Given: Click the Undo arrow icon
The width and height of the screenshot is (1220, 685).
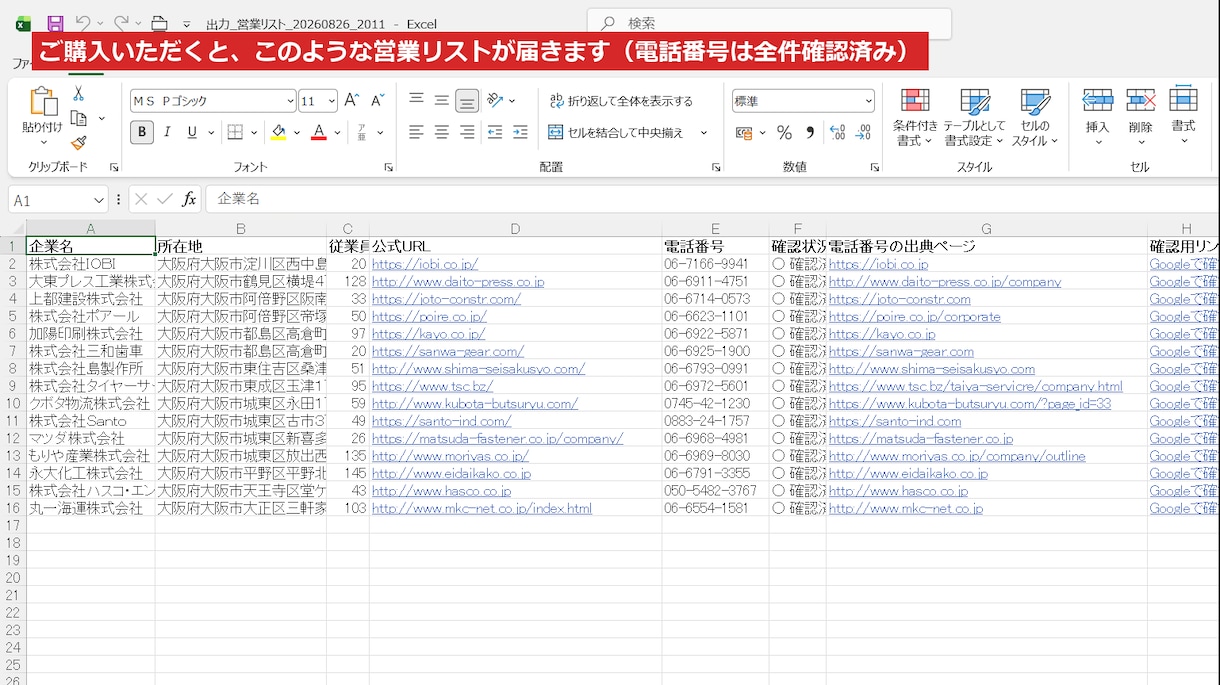Looking at the screenshot, I should point(83,23).
